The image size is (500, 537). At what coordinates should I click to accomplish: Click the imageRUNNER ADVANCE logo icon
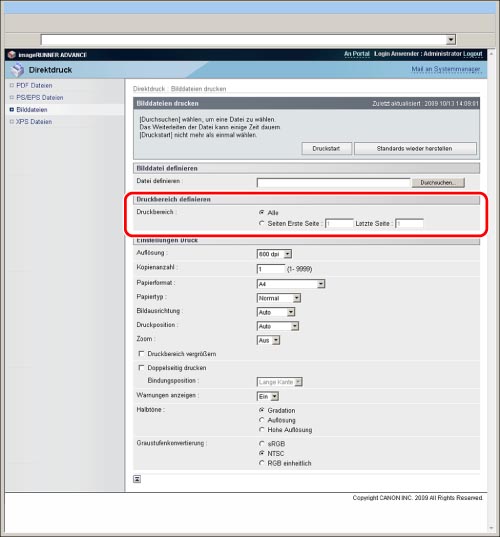click(x=12, y=55)
